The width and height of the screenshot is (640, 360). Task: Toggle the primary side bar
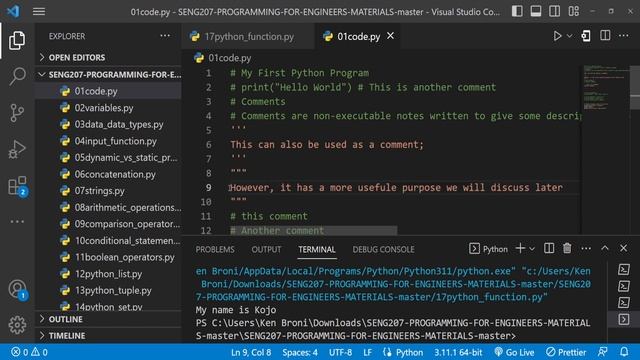pyautogui.click(x=517, y=11)
